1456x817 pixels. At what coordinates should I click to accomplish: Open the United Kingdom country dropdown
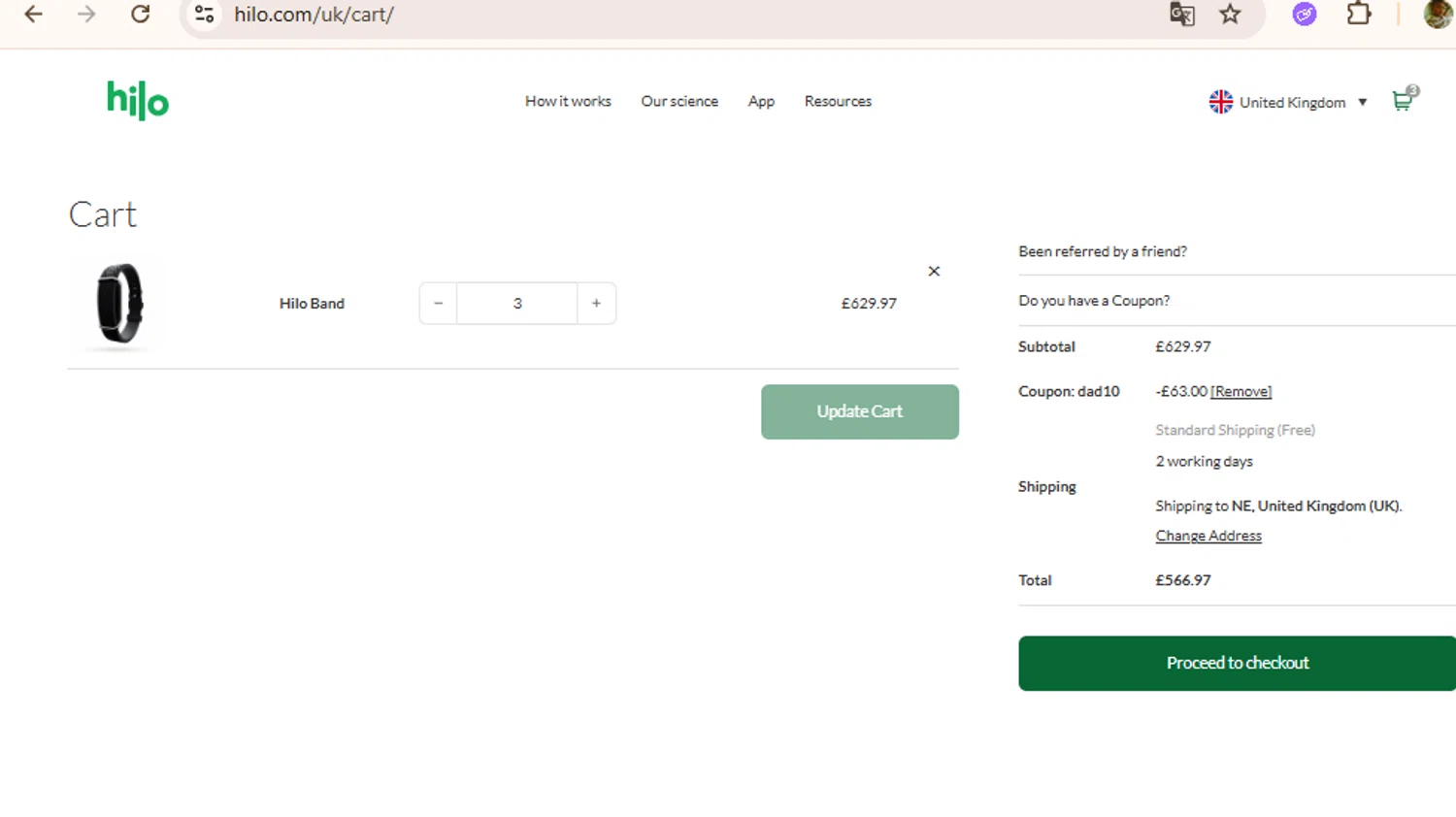pyautogui.click(x=1288, y=102)
